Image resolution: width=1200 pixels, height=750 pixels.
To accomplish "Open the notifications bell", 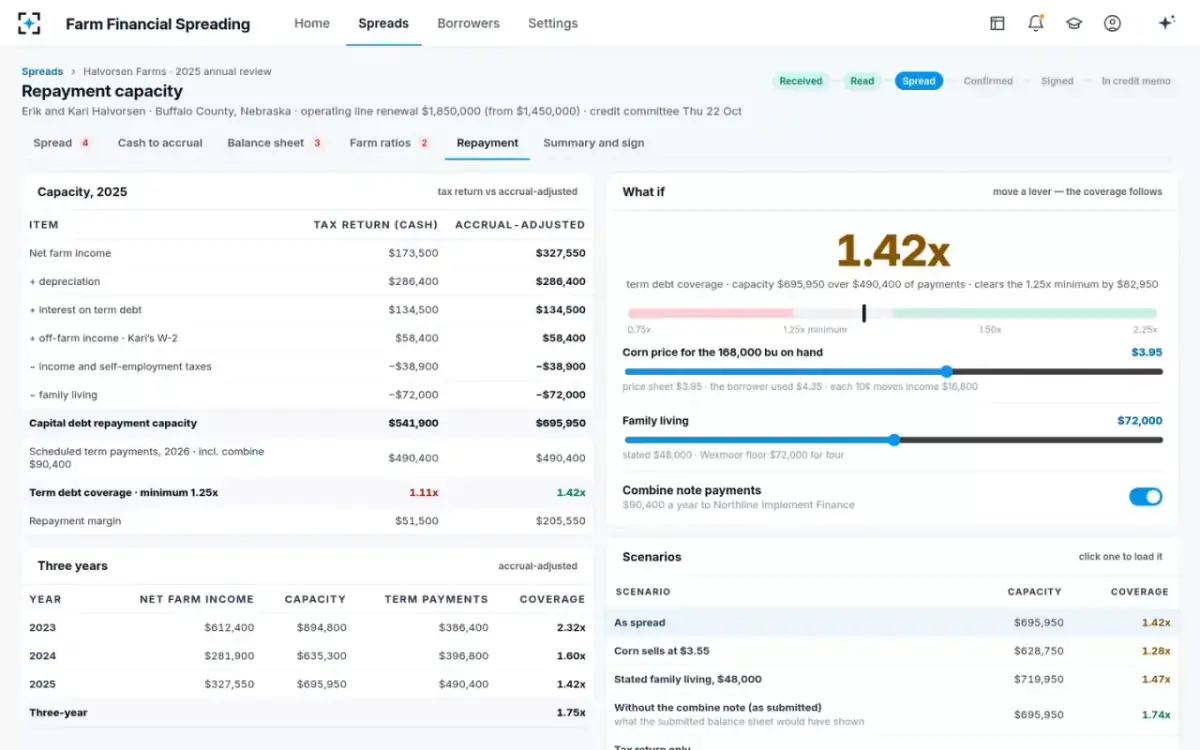I will pyautogui.click(x=1036, y=23).
